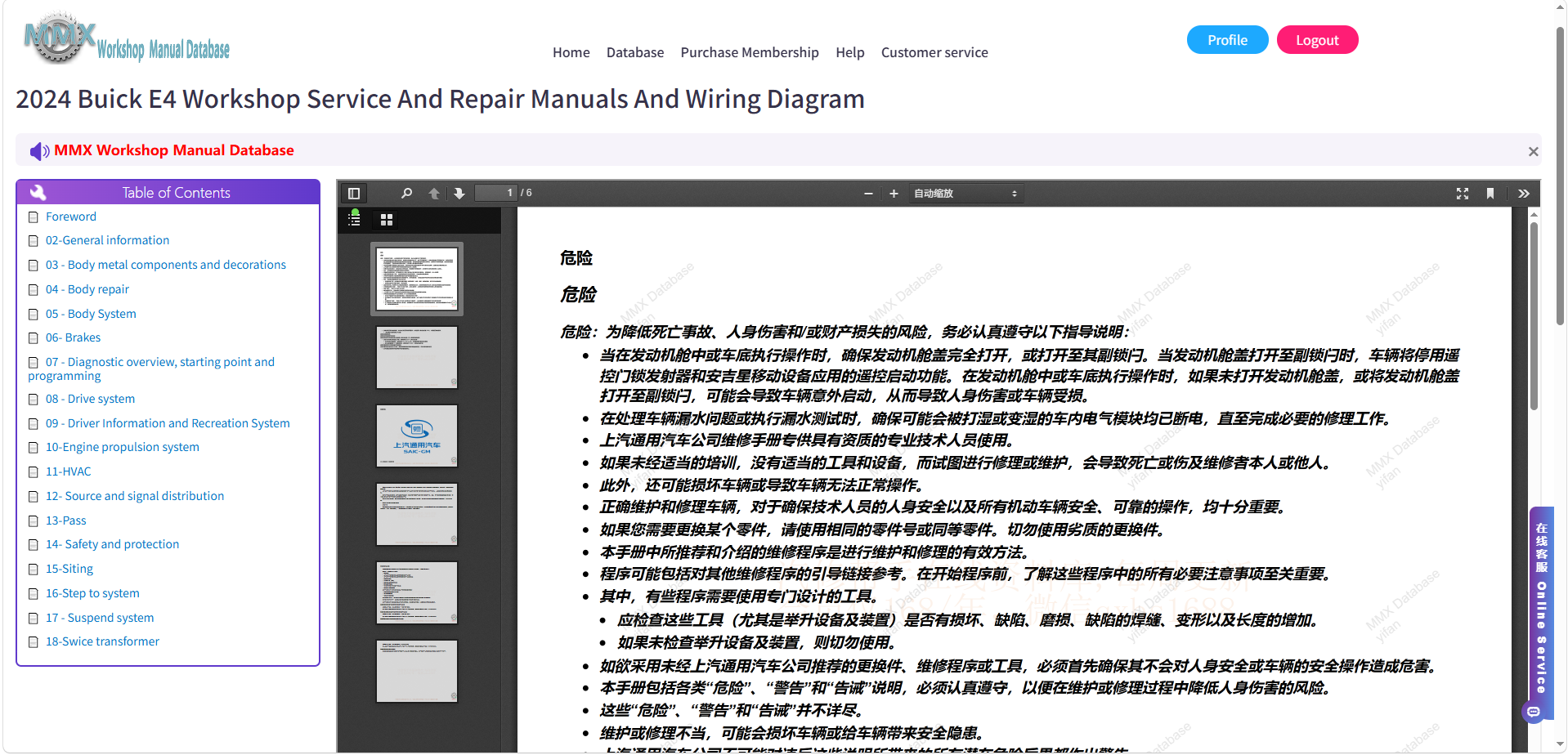The height and width of the screenshot is (755, 1568).
Task: Open 02-General information chapter
Action: 108,240
